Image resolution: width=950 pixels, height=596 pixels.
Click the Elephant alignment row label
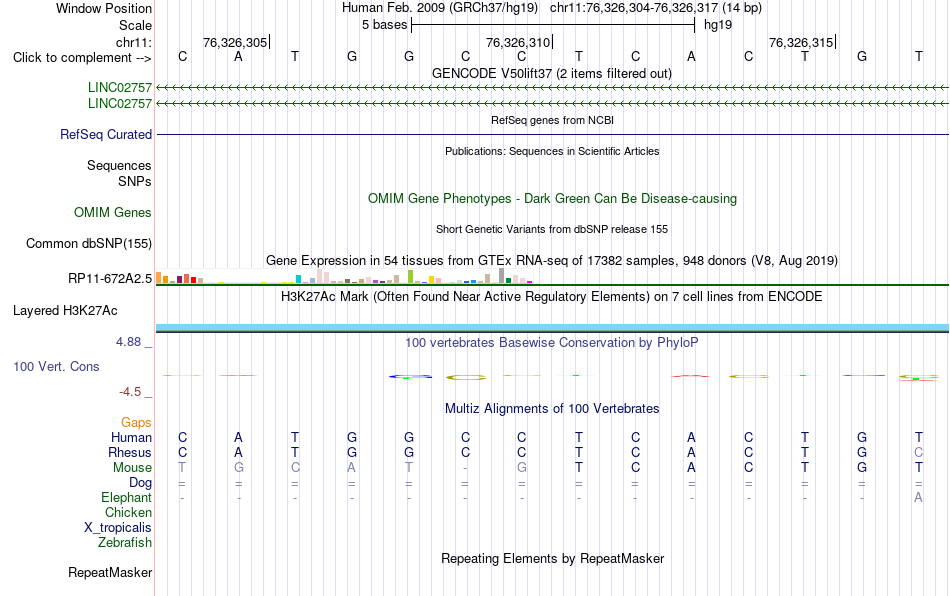tap(127, 497)
